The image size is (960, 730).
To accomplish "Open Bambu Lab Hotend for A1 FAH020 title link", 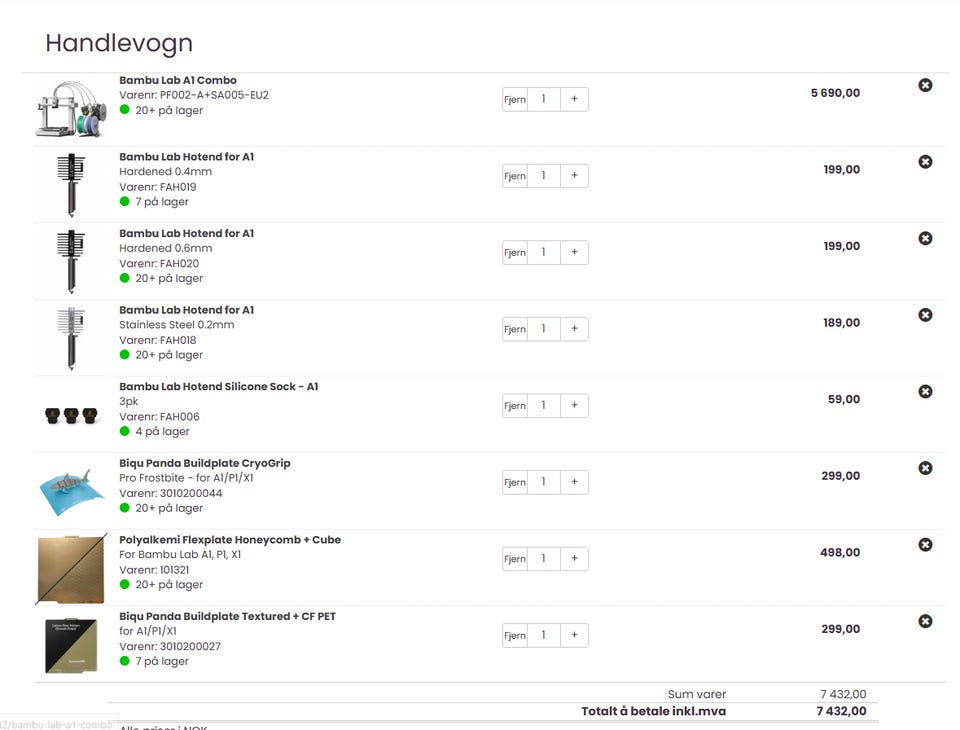I will [x=186, y=233].
